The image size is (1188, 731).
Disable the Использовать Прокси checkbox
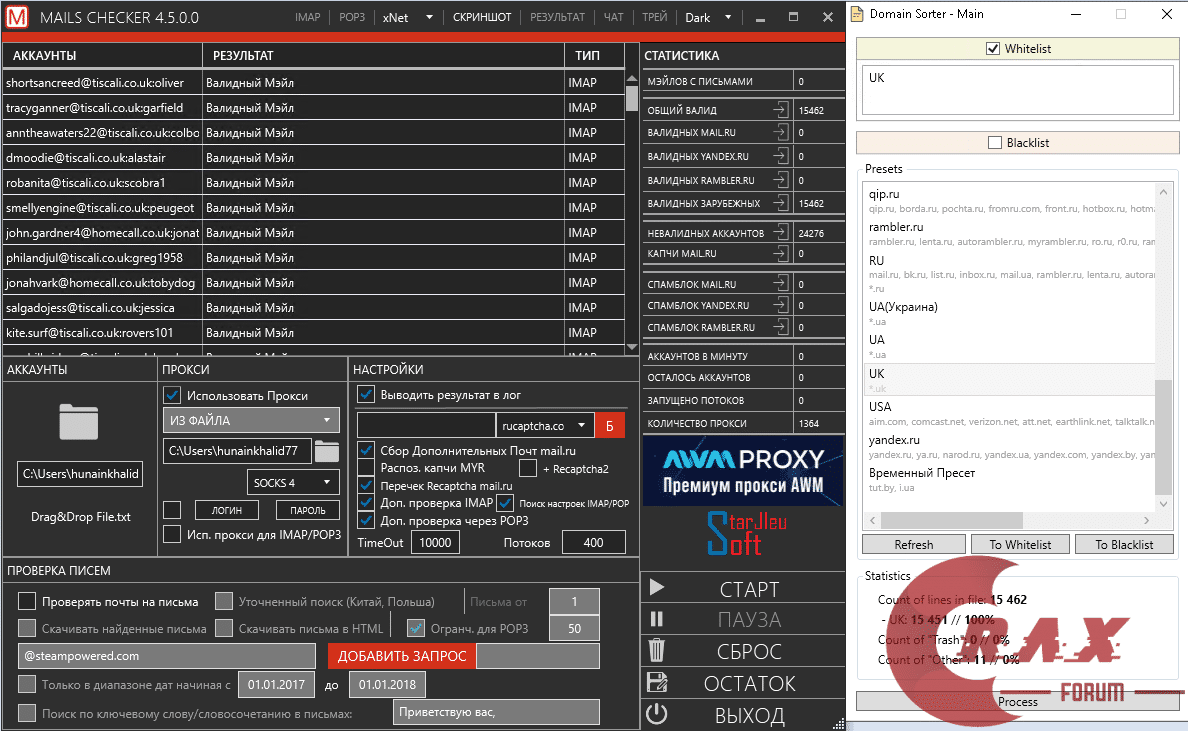174,394
